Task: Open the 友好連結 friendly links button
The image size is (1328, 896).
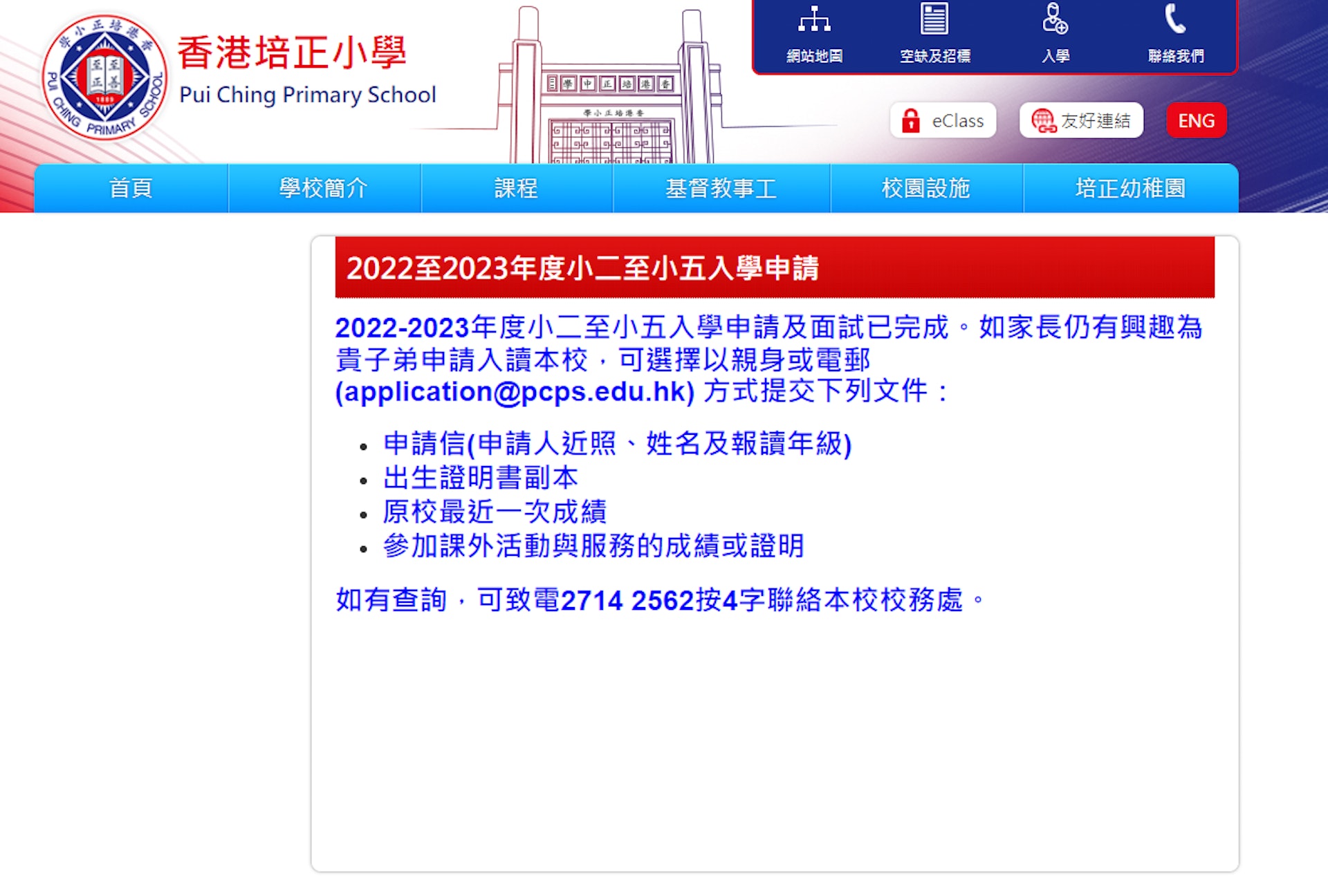Action: point(1081,120)
